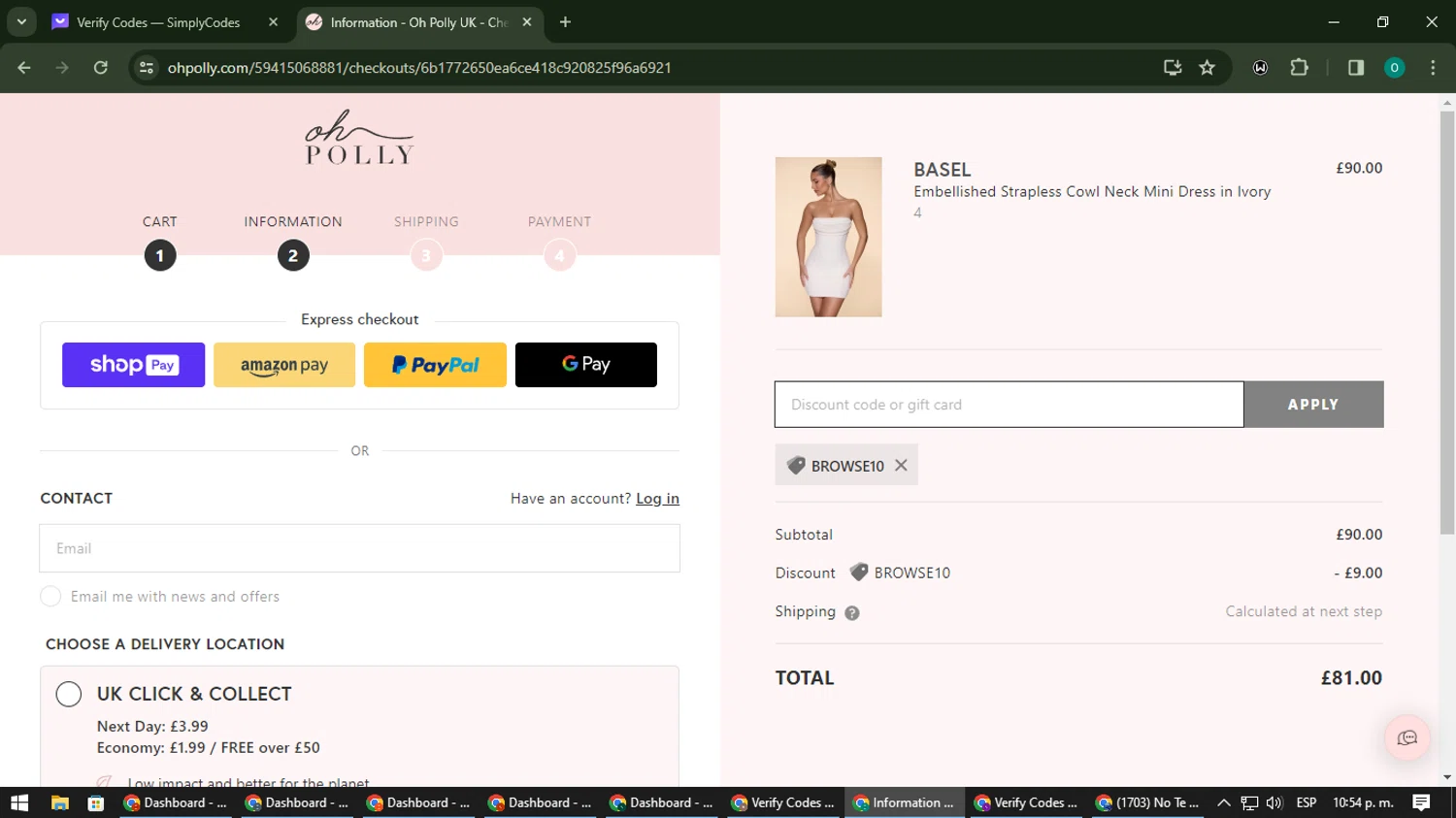Enable Email me with news and offers

click(50, 597)
